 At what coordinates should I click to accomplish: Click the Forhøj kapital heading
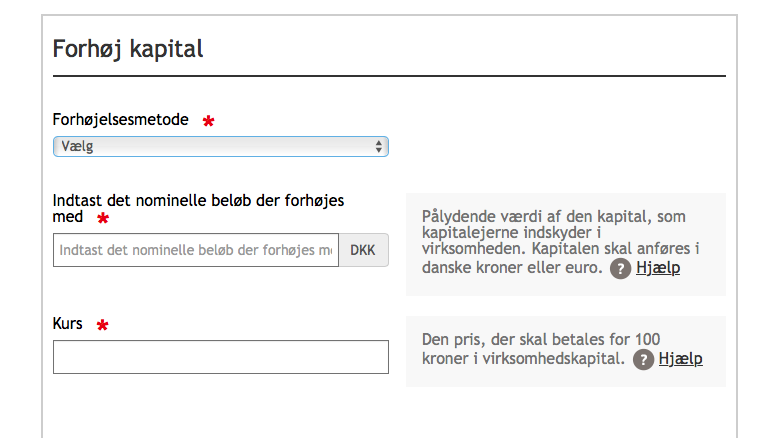pyautogui.click(x=128, y=49)
